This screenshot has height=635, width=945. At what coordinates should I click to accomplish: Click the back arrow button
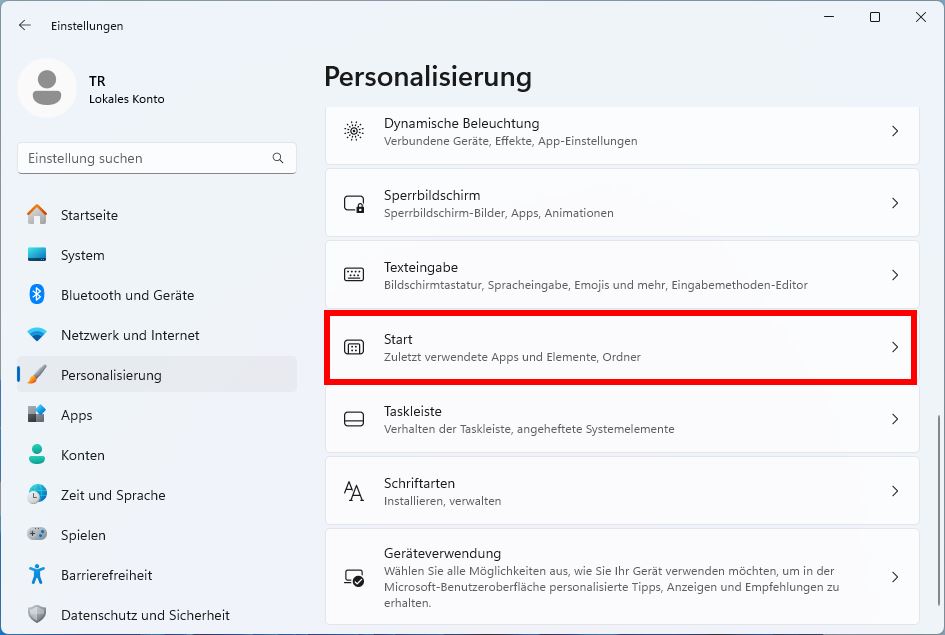[x=23, y=25]
